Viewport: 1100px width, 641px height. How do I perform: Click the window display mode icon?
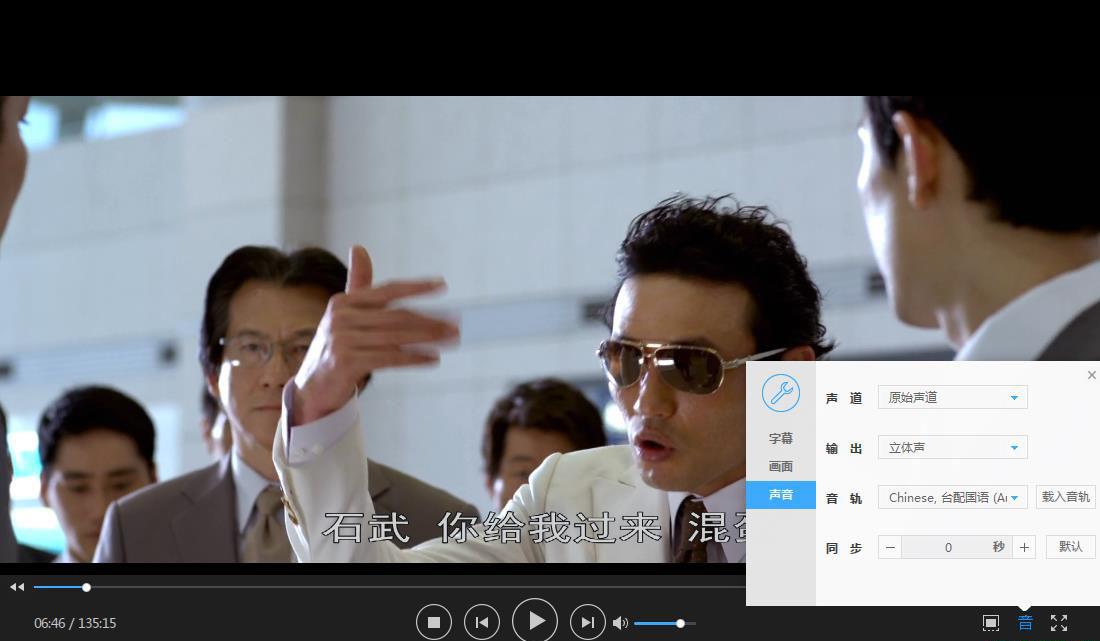pos(991,623)
